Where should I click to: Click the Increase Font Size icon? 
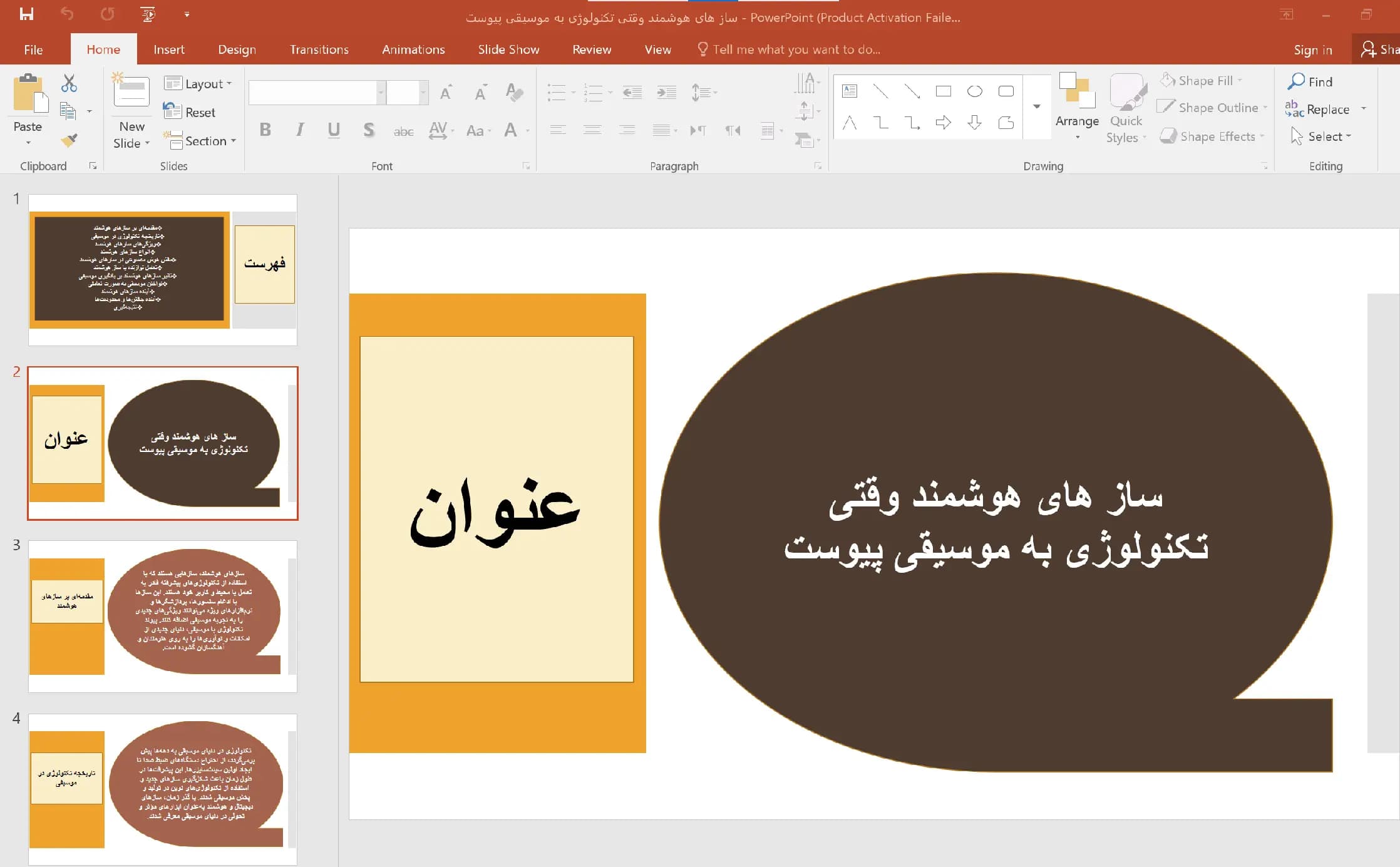coord(446,93)
